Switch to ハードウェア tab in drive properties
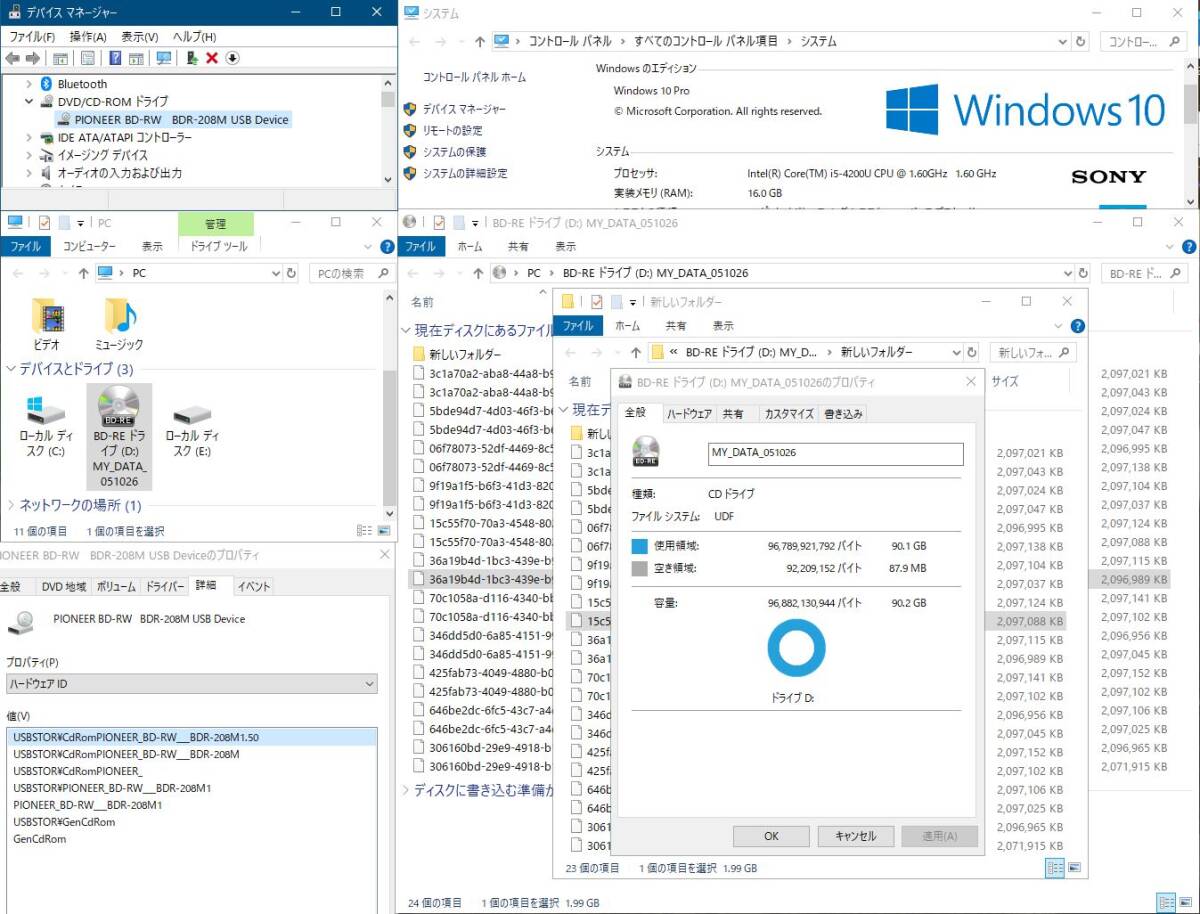The width and height of the screenshot is (1200, 914). tap(689, 414)
